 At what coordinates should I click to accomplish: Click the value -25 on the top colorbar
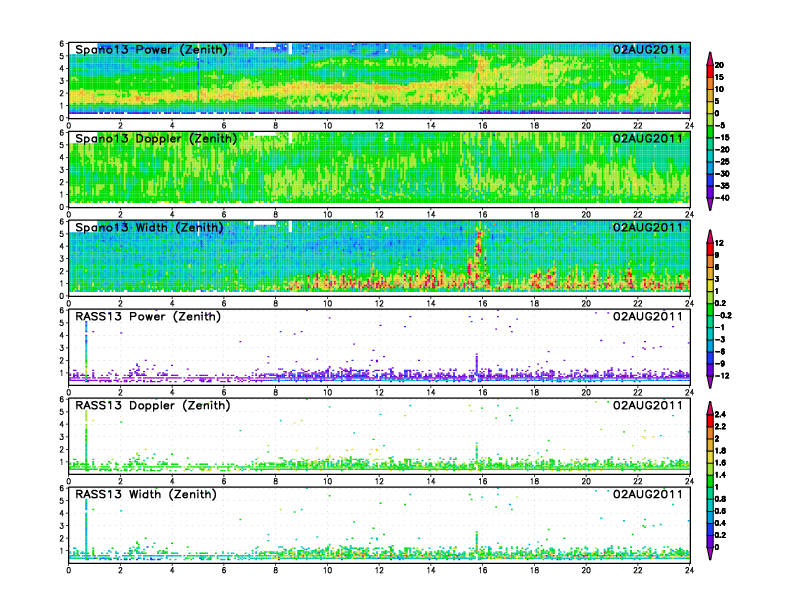[x=722, y=162]
